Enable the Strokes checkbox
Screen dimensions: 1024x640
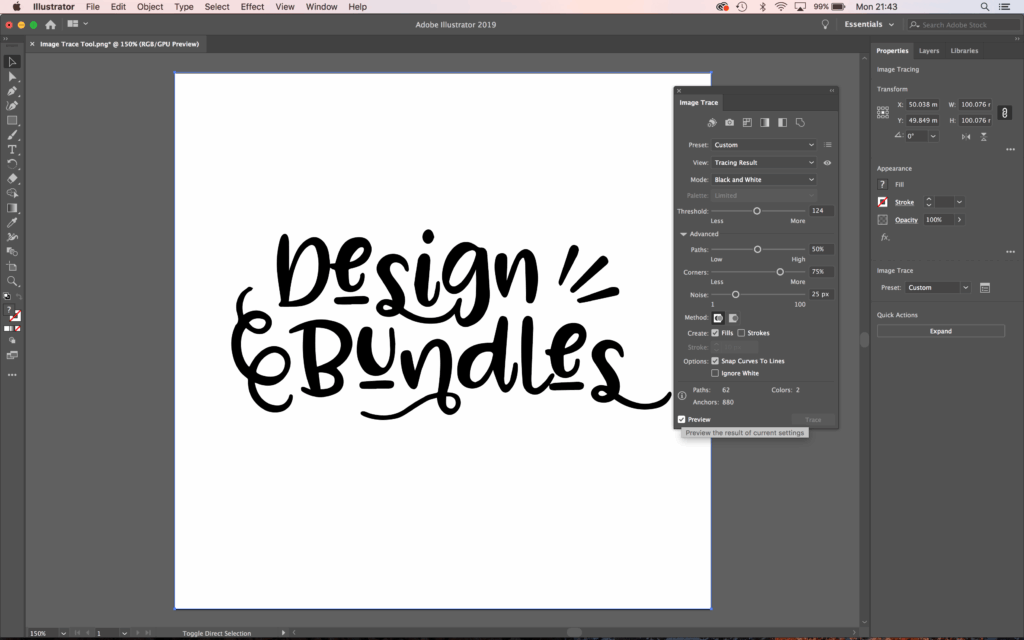click(x=741, y=333)
